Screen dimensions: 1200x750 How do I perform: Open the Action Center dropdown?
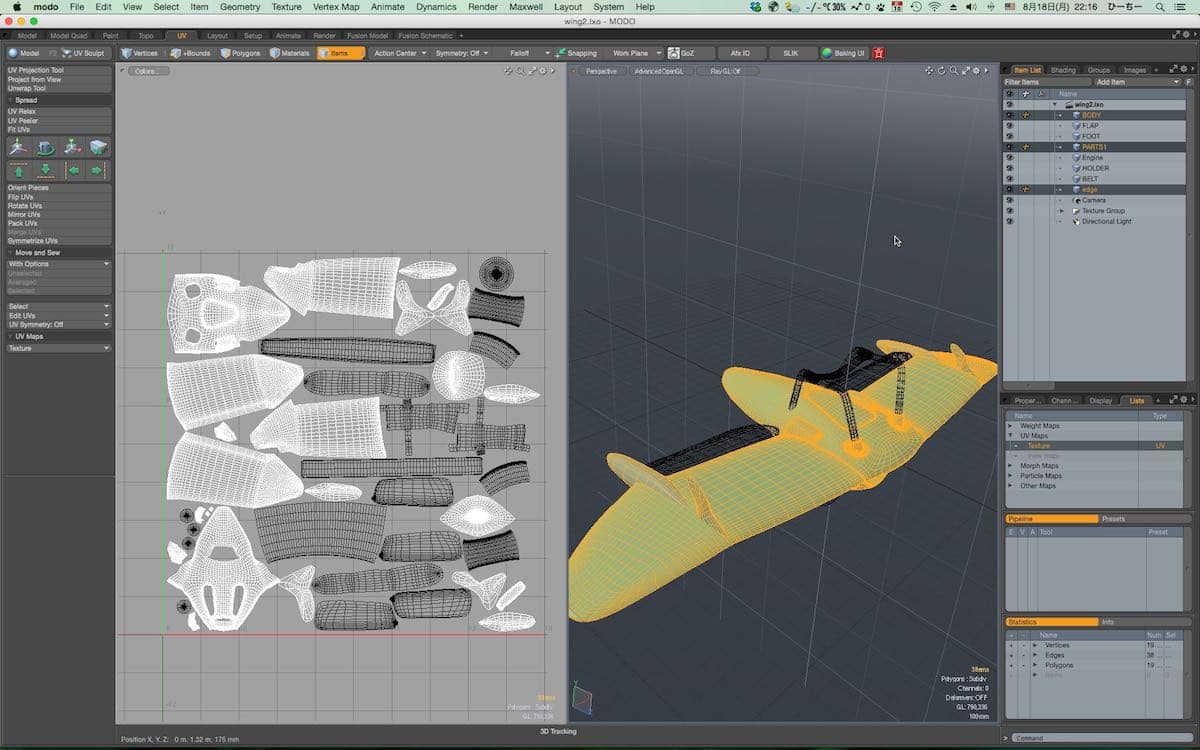point(400,53)
